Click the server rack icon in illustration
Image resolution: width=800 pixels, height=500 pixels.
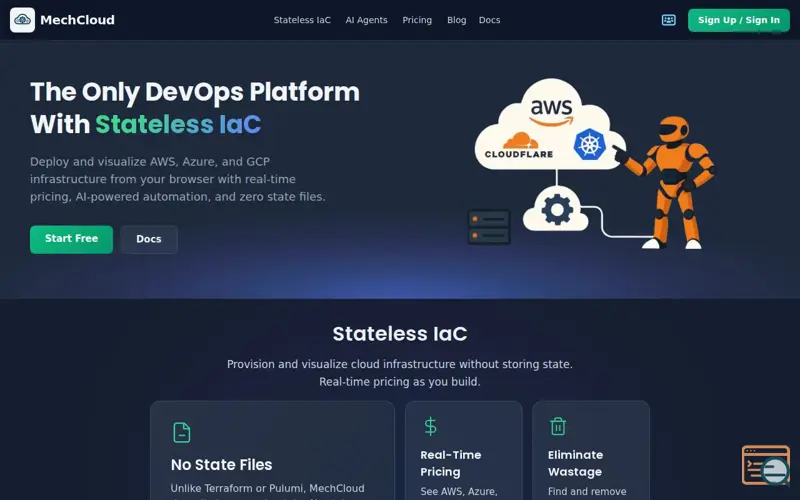pos(489,227)
